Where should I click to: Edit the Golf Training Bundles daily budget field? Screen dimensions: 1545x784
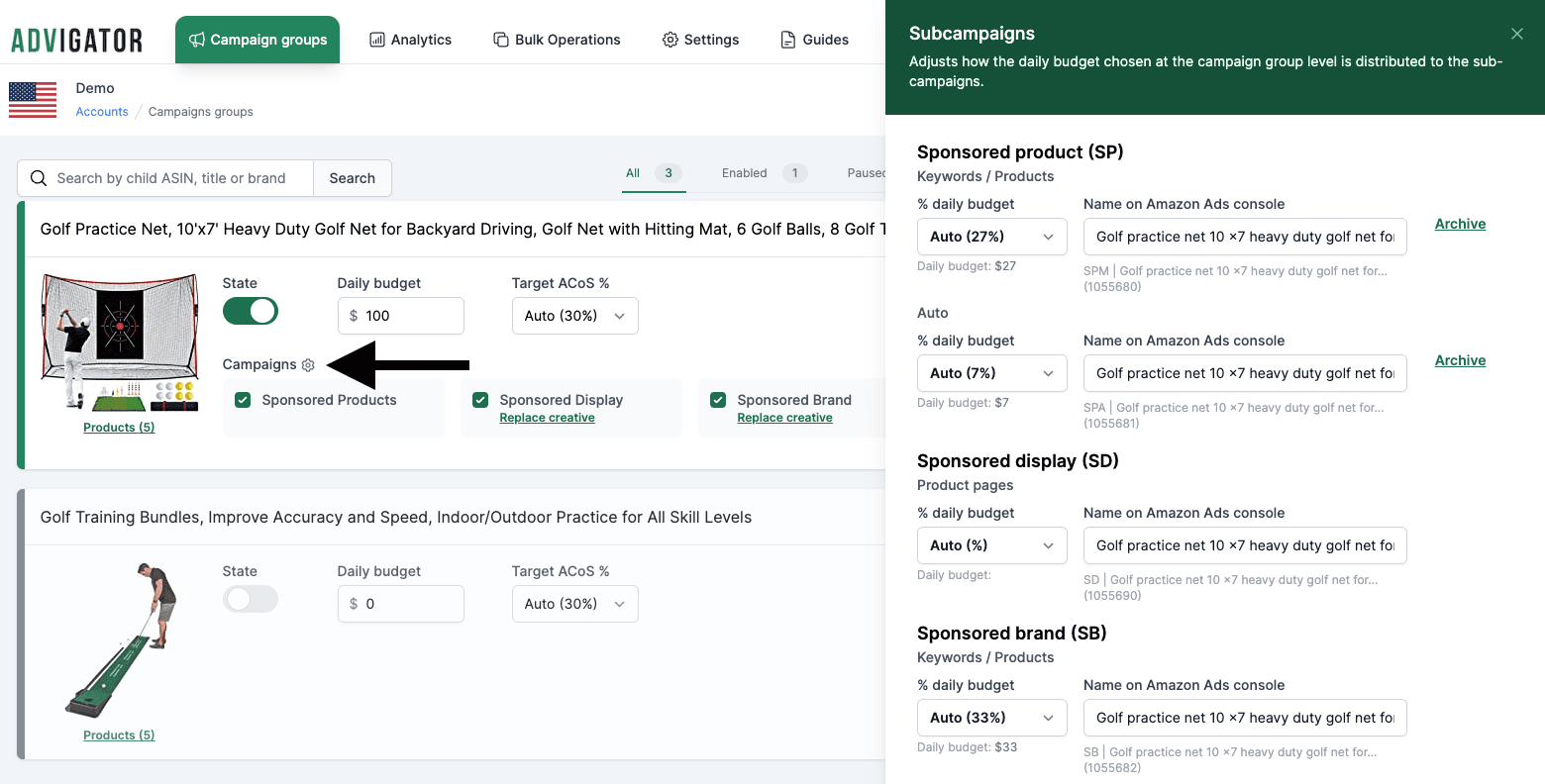click(400, 604)
